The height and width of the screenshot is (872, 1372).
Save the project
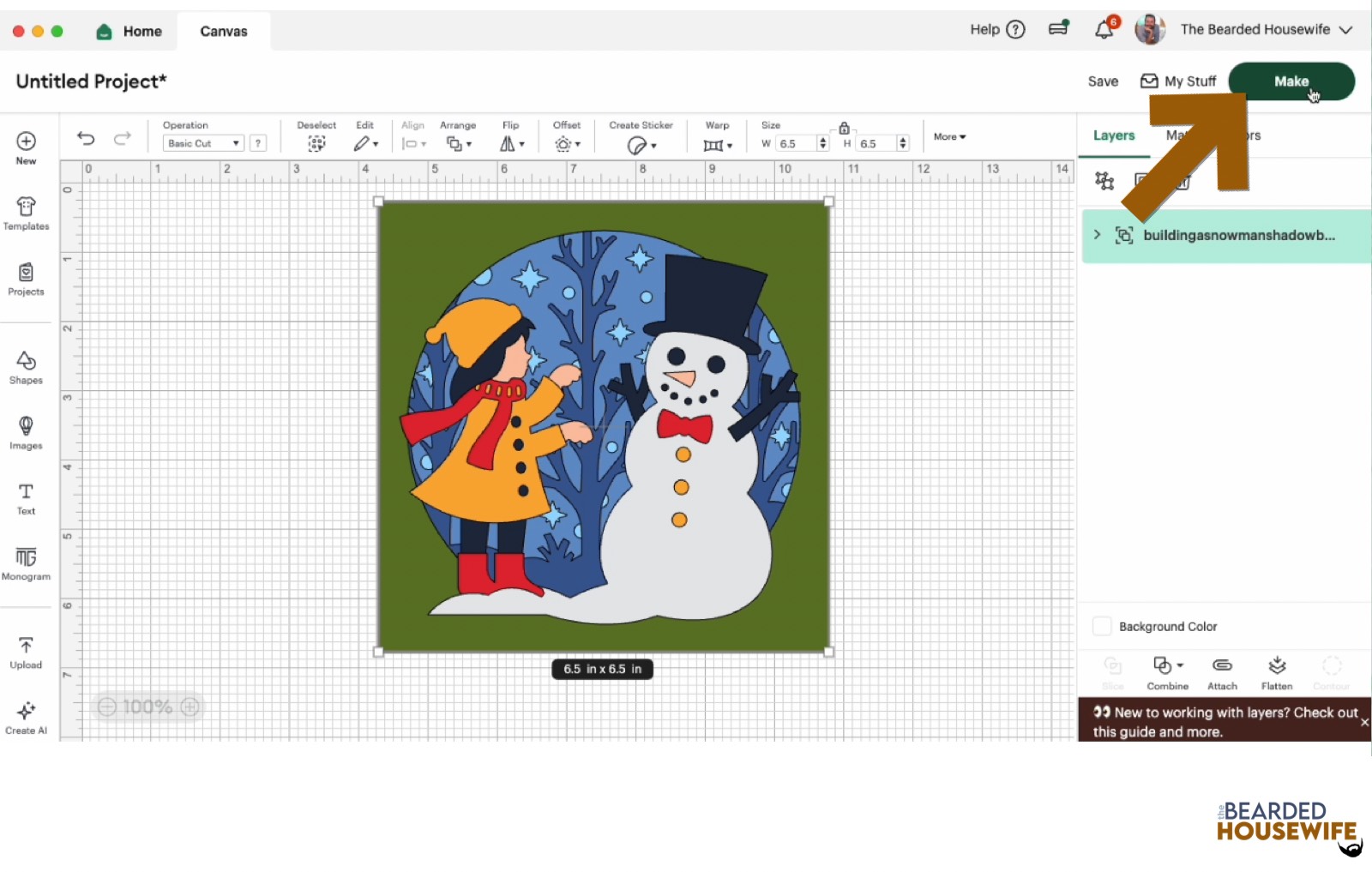[x=1103, y=81]
